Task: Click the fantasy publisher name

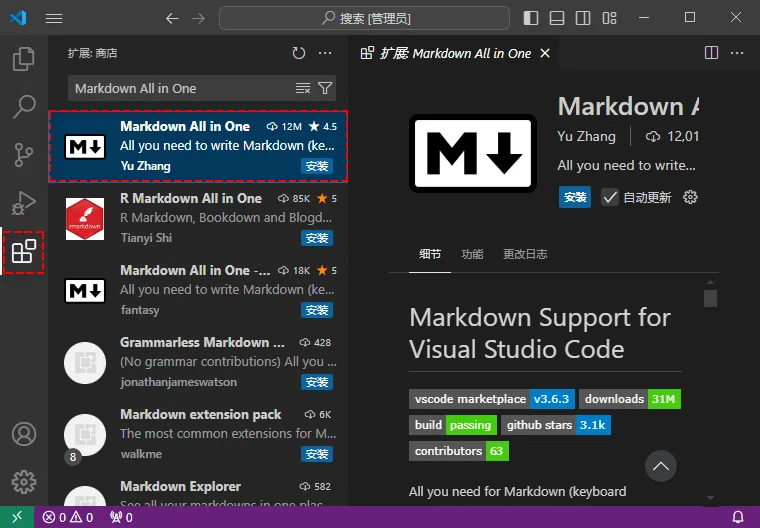Action: pos(140,310)
